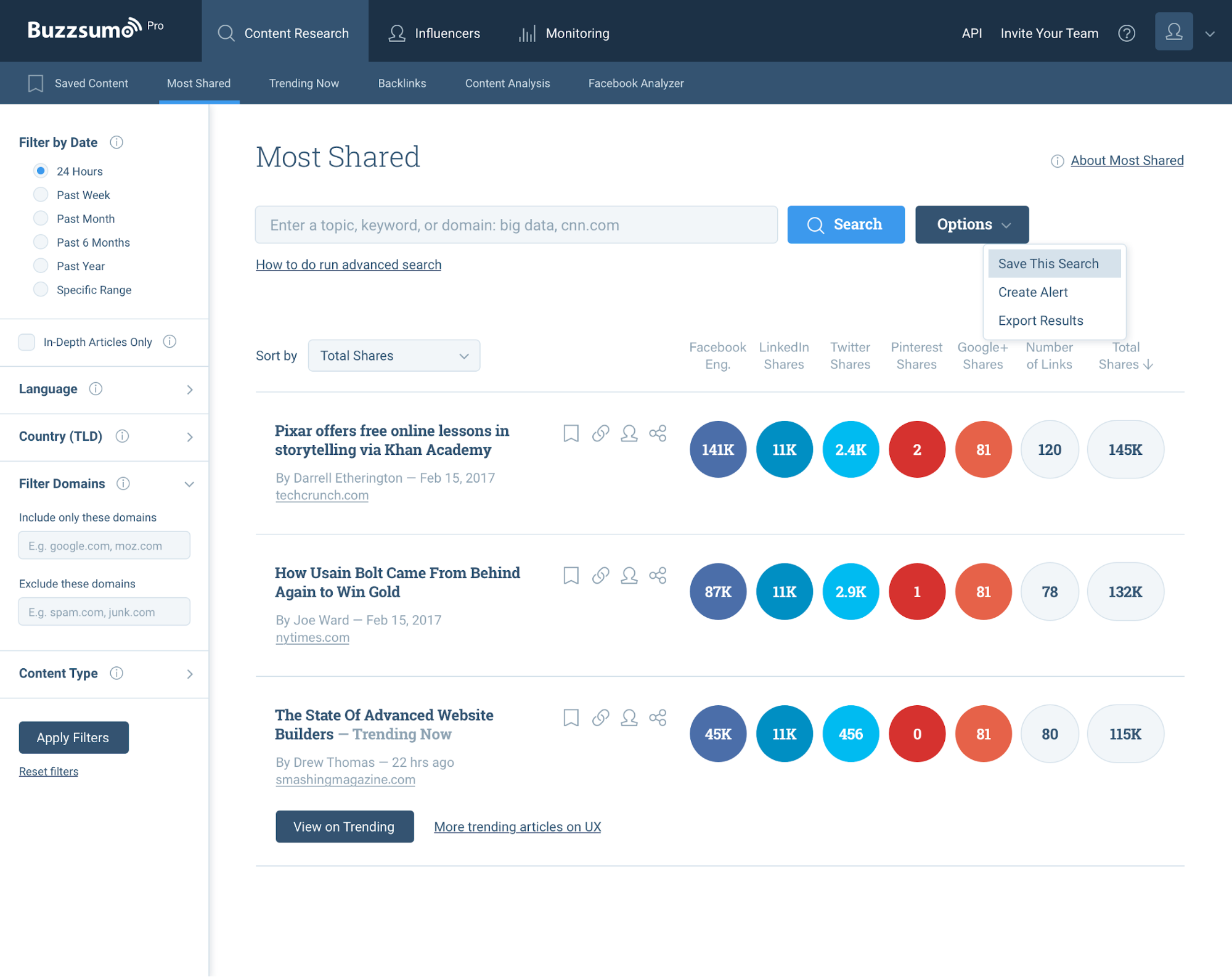
Task: Click info icon next to Filter Domains
Action: (x=123, y=484)
